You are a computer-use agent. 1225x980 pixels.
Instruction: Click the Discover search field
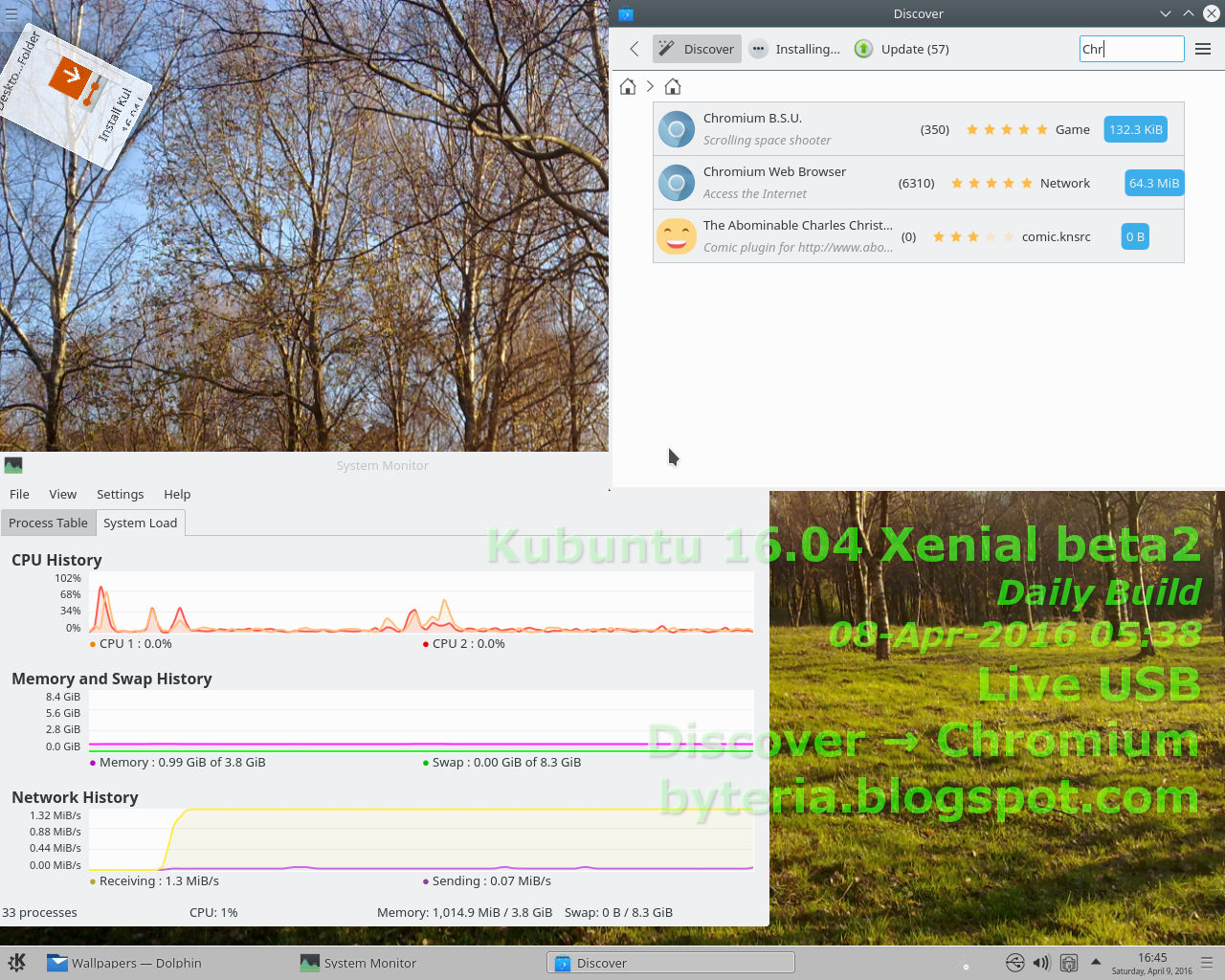(1131, 49)
